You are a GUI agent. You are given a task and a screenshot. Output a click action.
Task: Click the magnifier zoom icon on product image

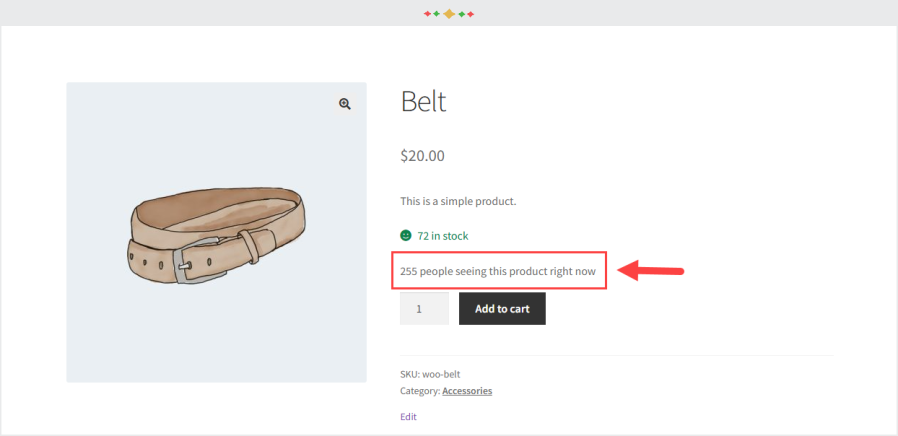point(345,104)
